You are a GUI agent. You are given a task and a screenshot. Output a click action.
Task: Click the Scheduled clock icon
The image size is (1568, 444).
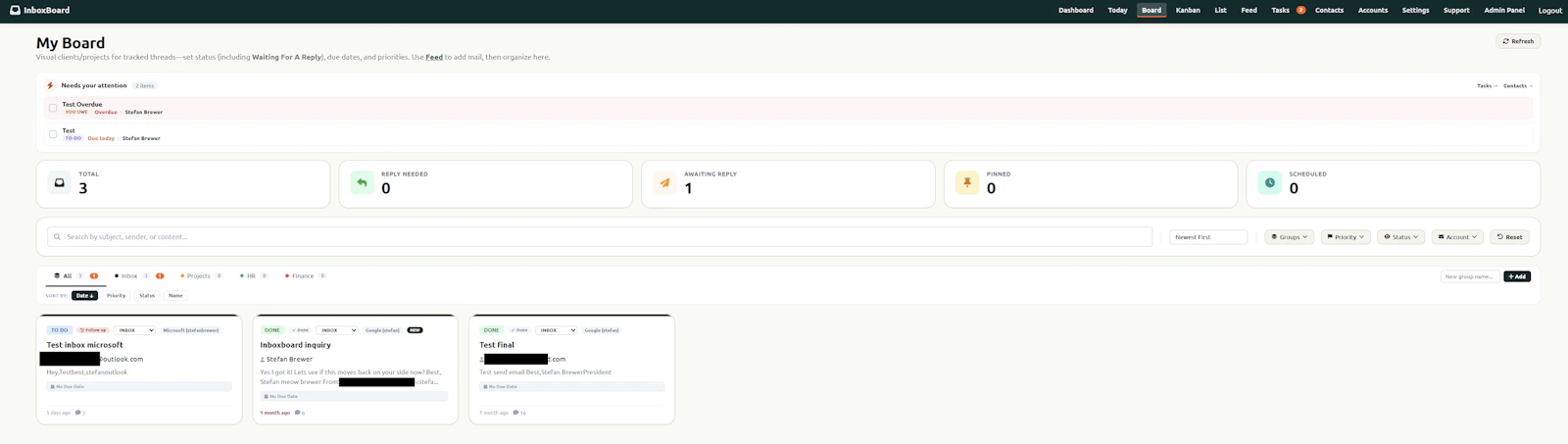pyautogui.click(x=1270, y=182)
